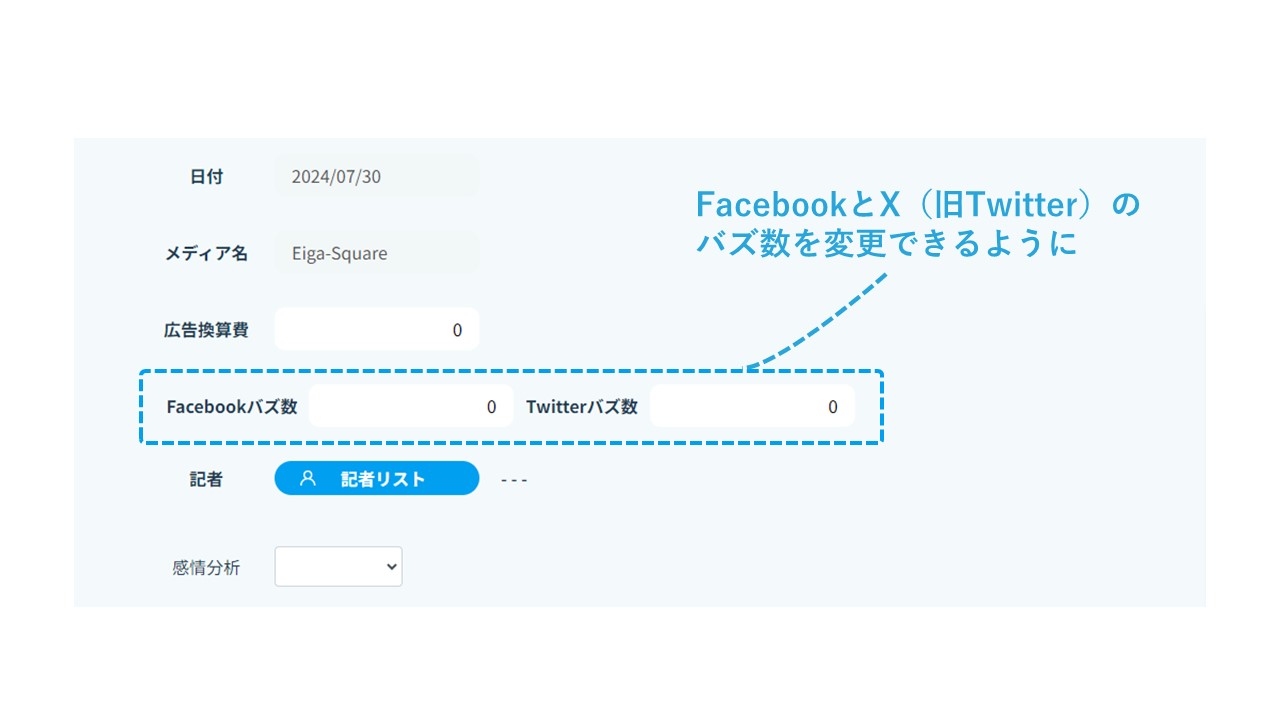Focus the Facebookバズ数 input field
Screen dimensions: 1280x720
point(410,406)
